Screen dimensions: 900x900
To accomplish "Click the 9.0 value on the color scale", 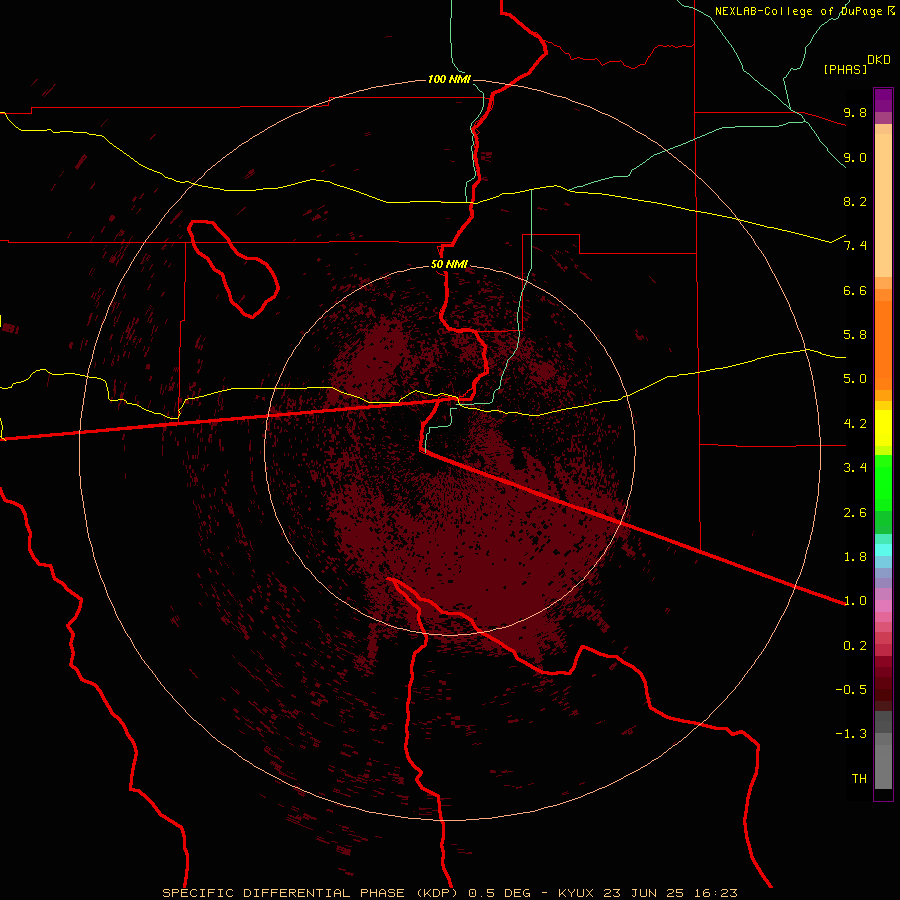I will point(855,157).
